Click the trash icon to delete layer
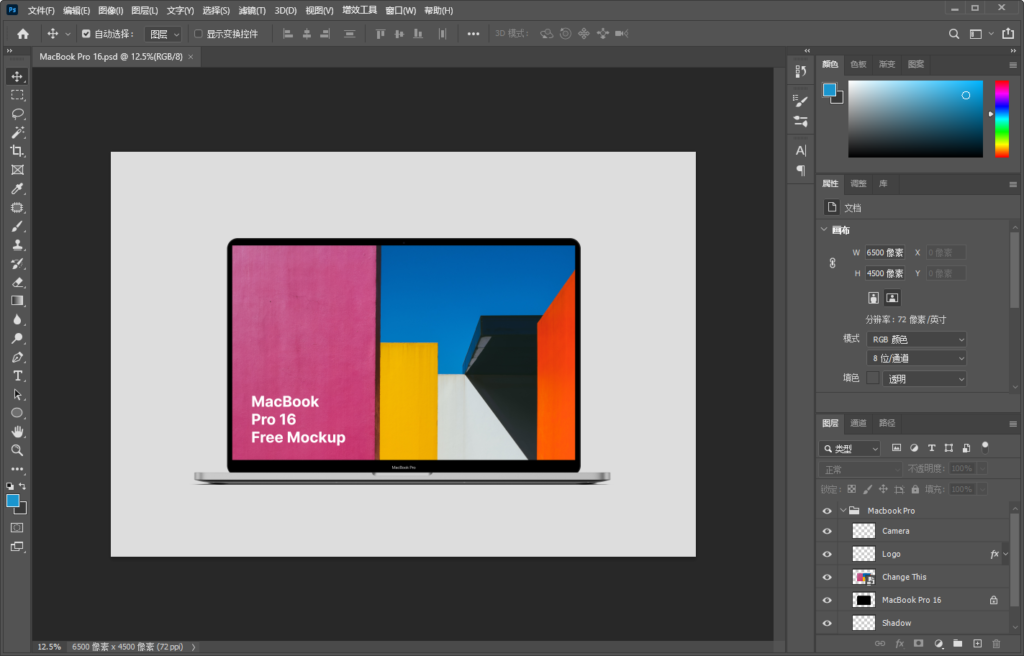 [996, 644]
